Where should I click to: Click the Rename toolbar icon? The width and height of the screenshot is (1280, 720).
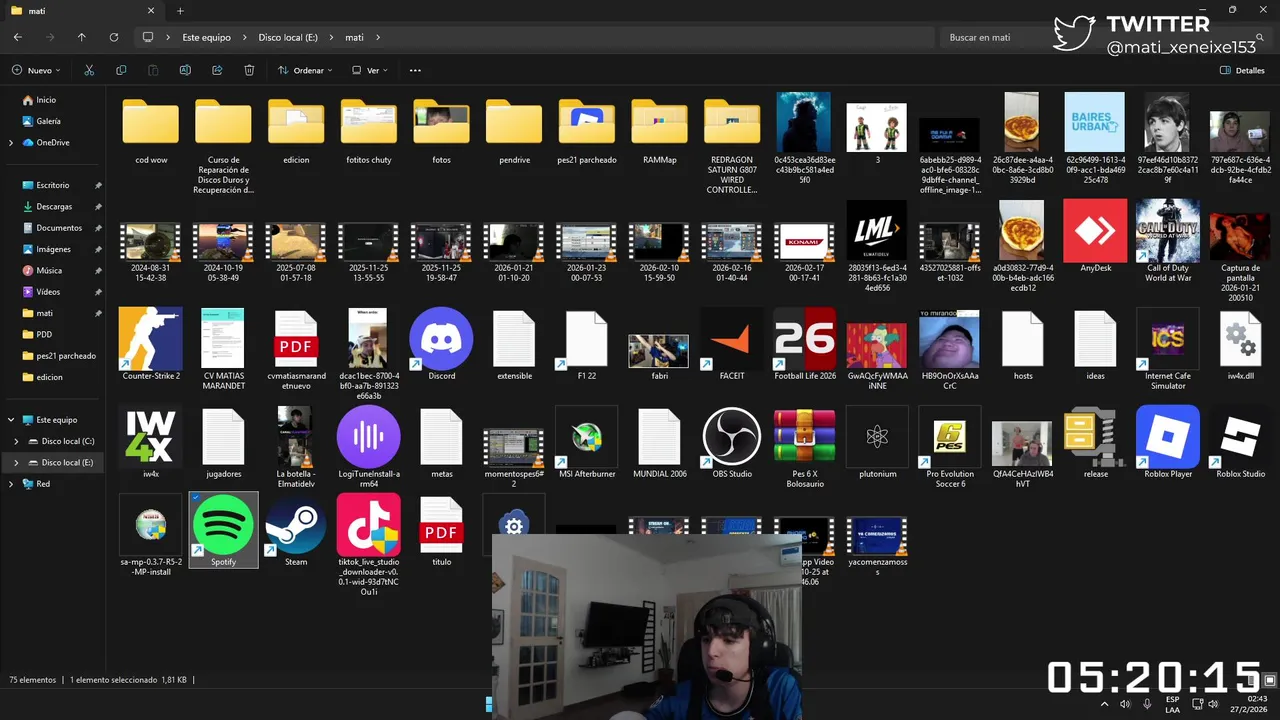[x=185, y=70]
